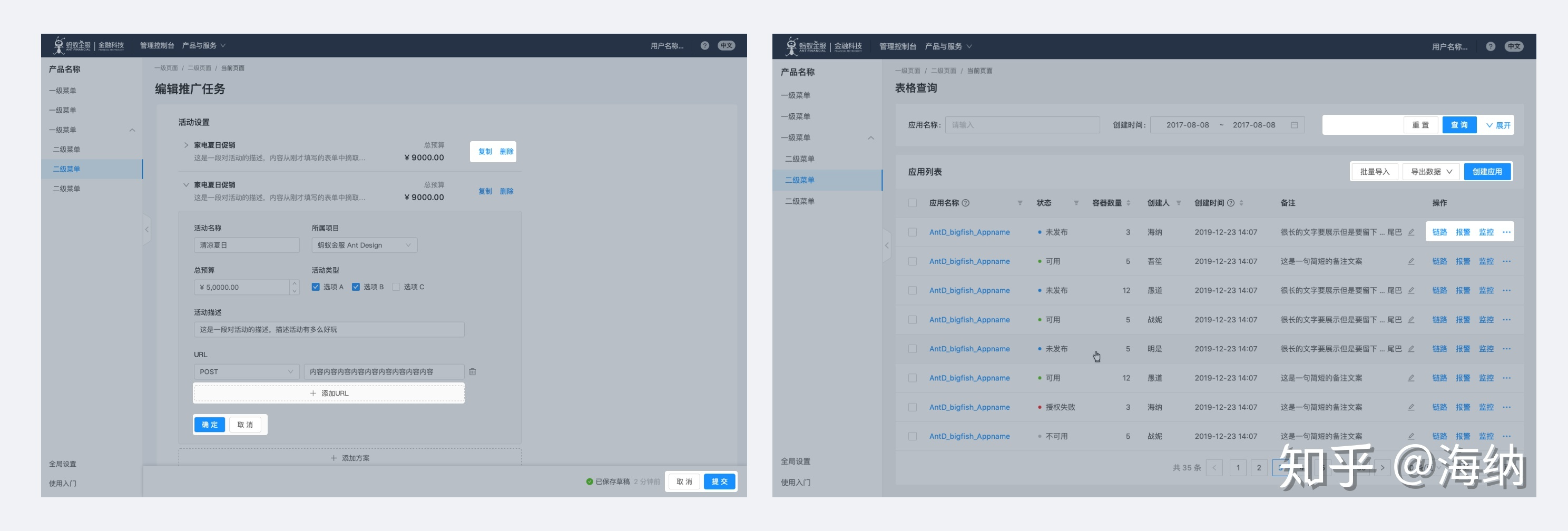Click the dashed 添加URL button

pos(329,394)
